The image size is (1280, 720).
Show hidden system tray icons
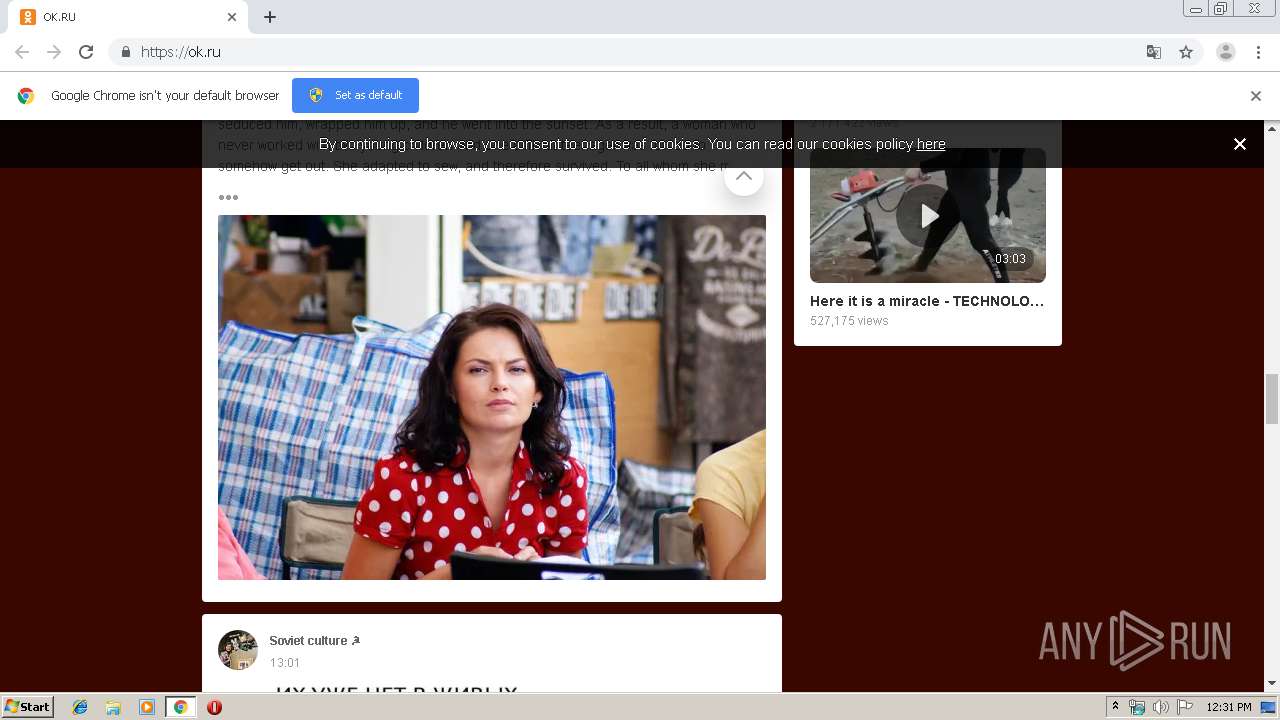point(1115,707)
